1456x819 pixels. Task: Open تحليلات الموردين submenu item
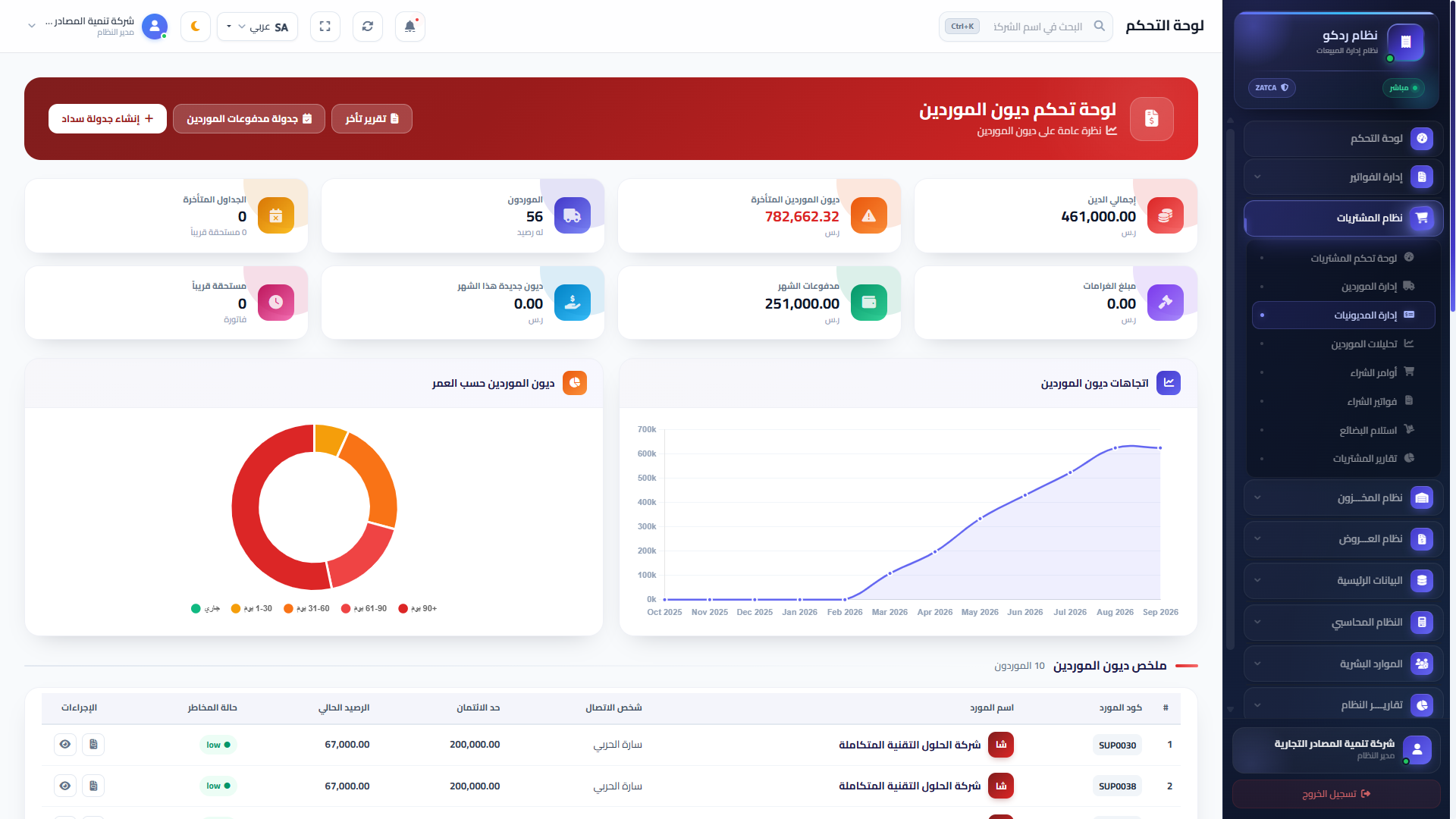click(x=1343, y=344)
